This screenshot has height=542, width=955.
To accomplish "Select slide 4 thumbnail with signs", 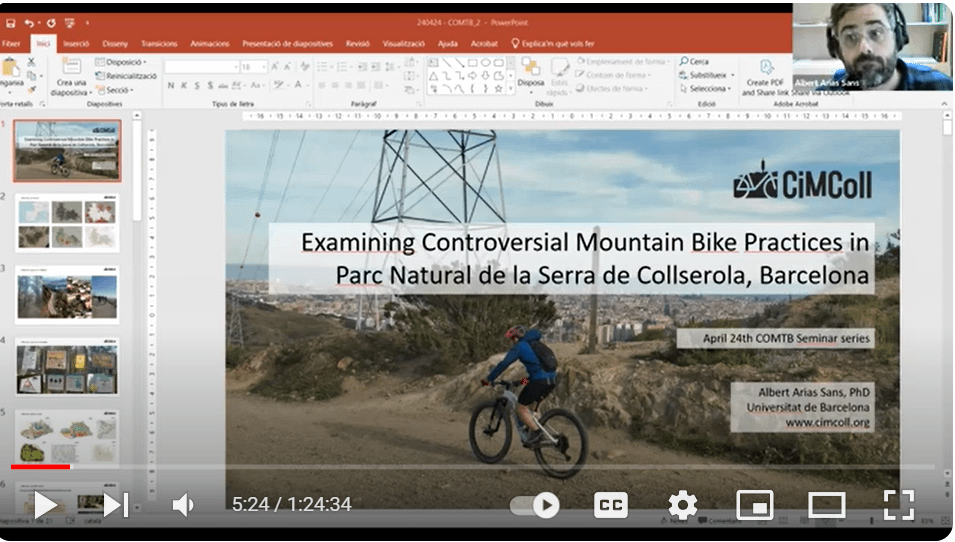I will [x=67, y=367].
